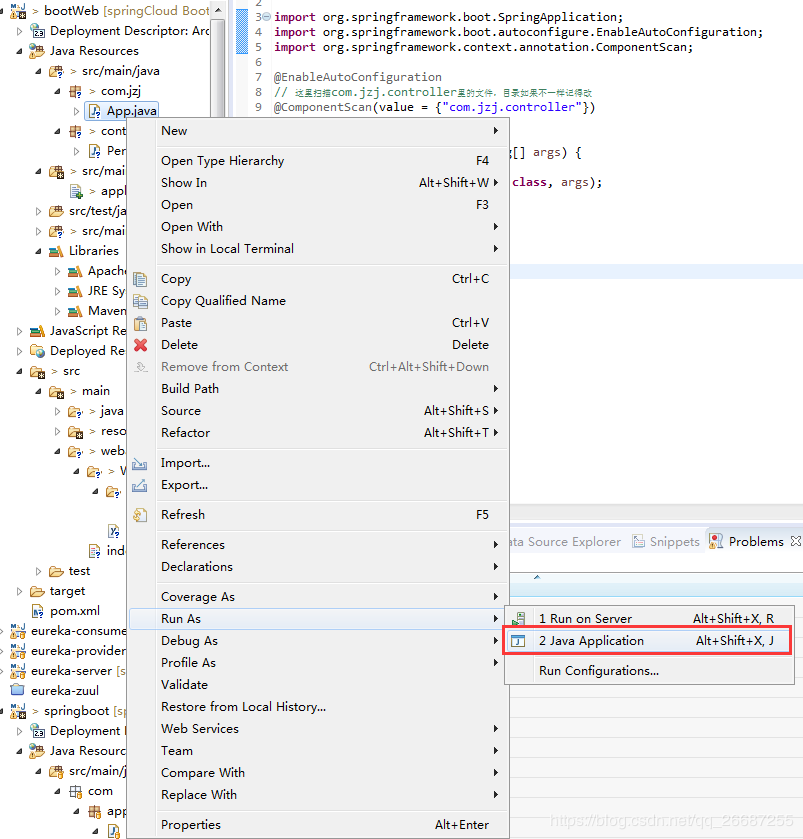Screen dimensions: 803x839
Task: Expand the Libraries tree node
Action: tap(38, 251)
